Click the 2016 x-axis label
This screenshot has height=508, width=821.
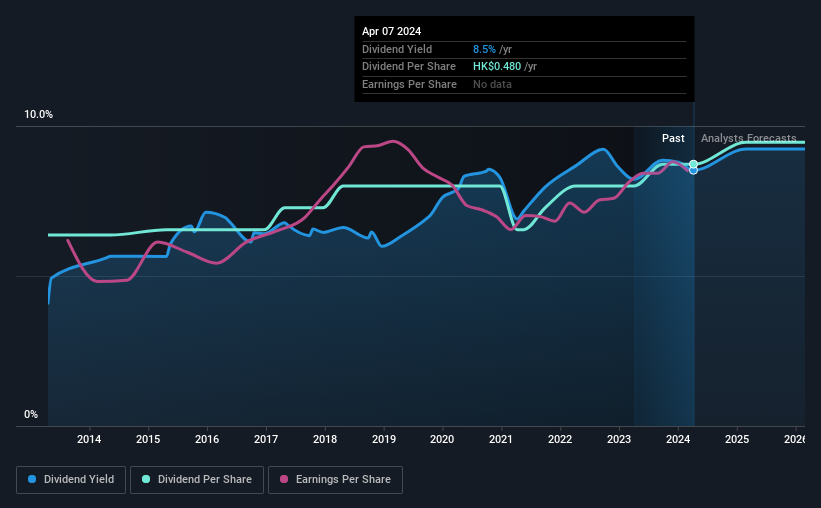pyautogui.click(x=207, y=439)
